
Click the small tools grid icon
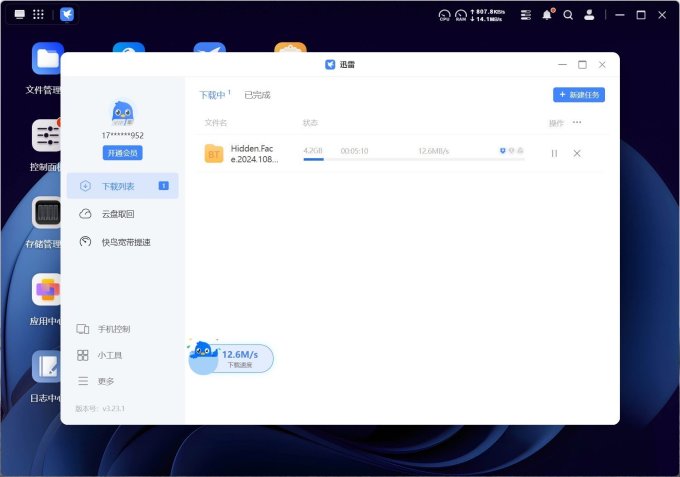point(83,355)
